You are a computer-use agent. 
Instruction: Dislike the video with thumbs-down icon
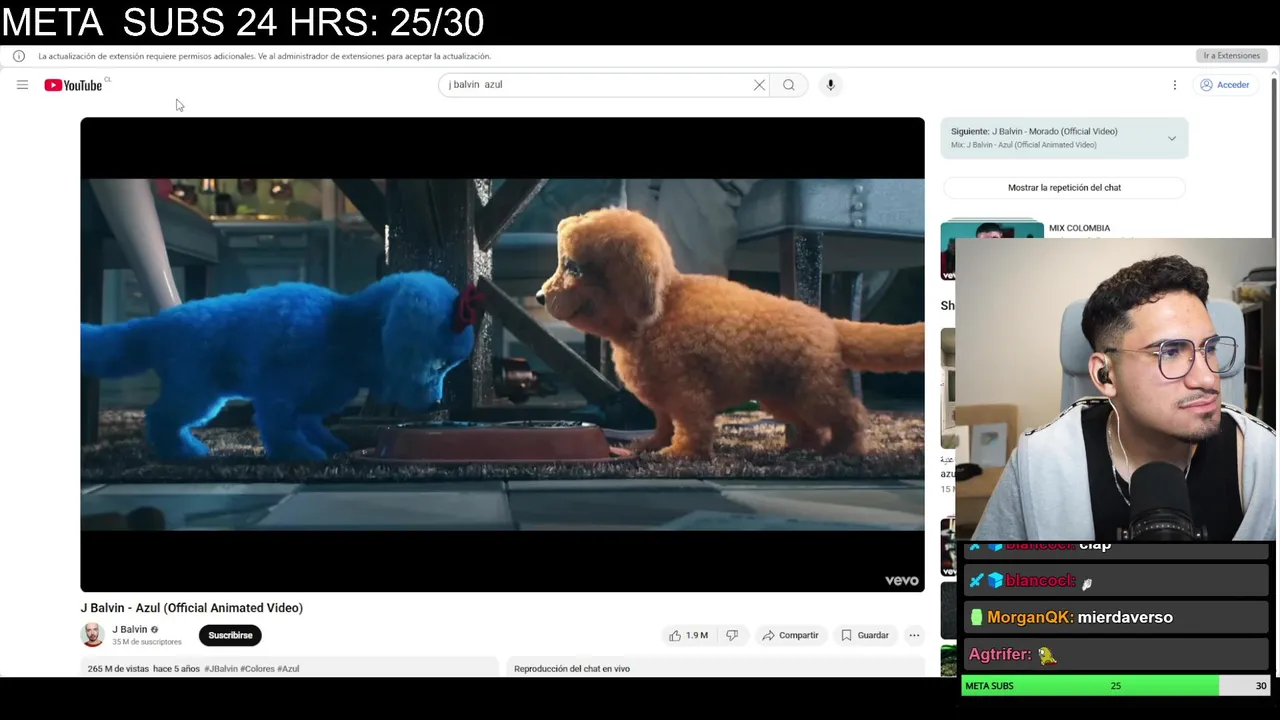coord(732,635)
